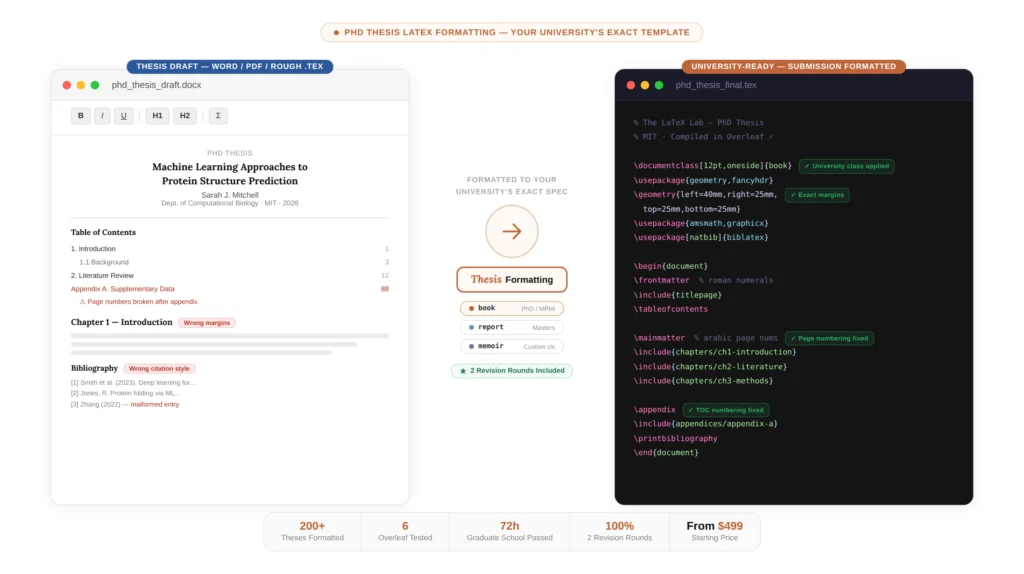Screen dimensions: 1024x574
Task: Click the \frontmatter line
Action: point(661,281)
